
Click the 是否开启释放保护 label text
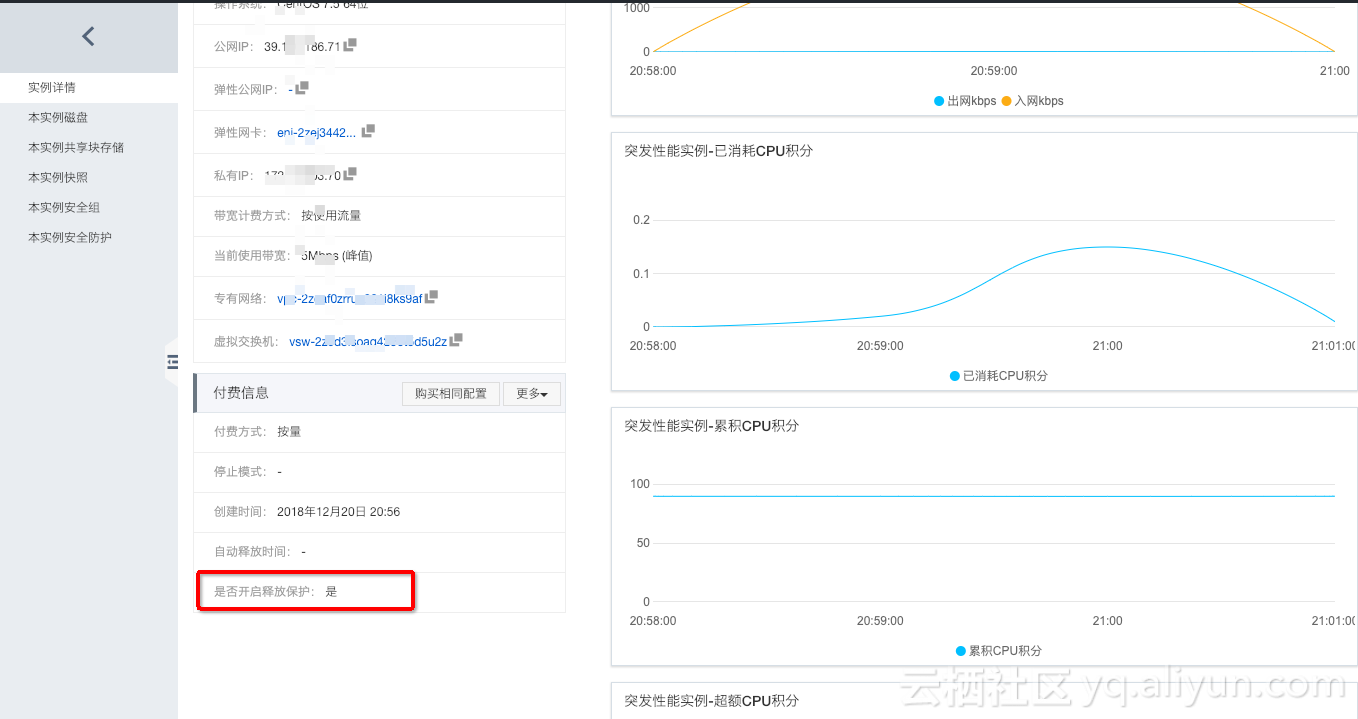[x=264, y=592]
